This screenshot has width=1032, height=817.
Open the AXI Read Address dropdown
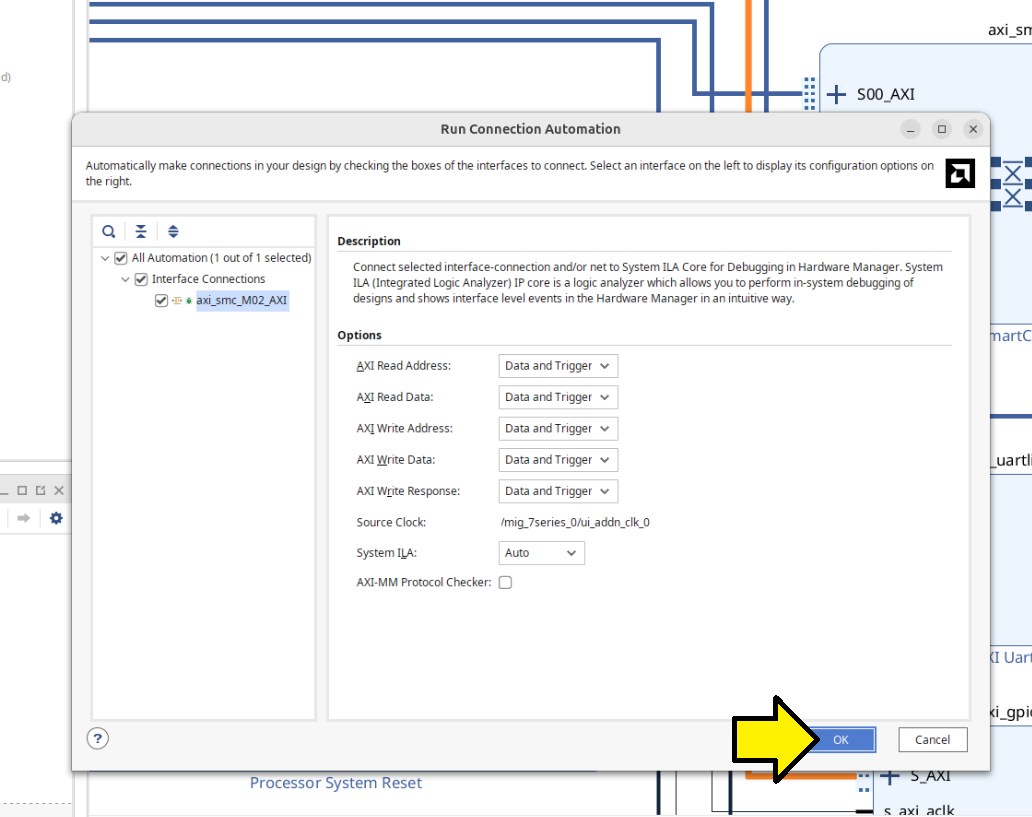(558, 366)
